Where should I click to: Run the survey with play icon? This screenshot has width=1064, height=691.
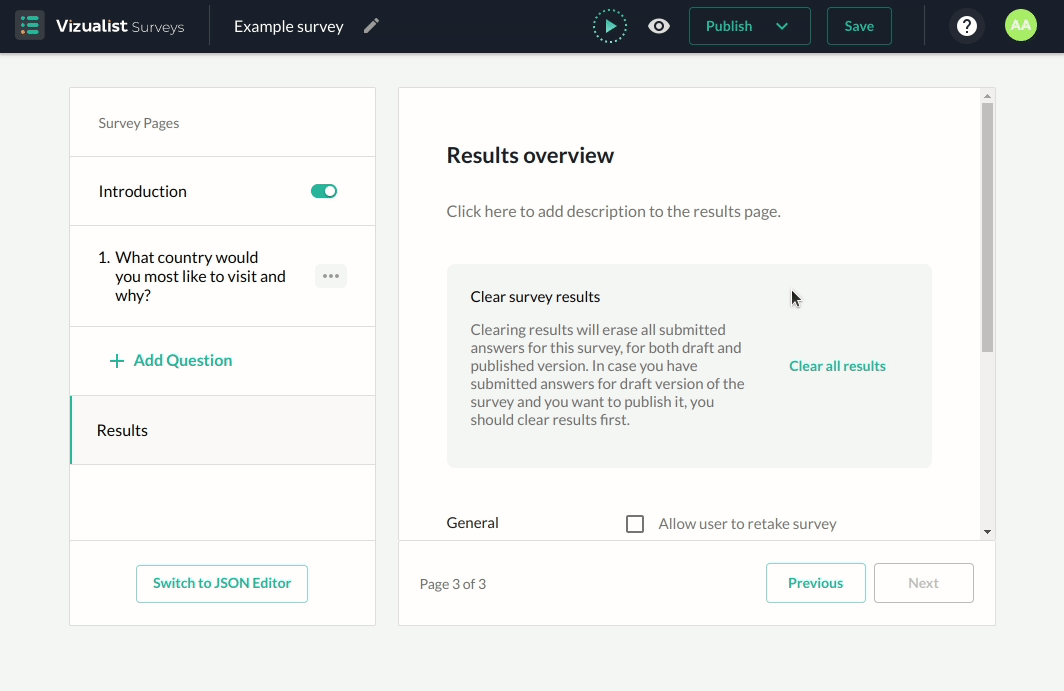tap(609, 26)
